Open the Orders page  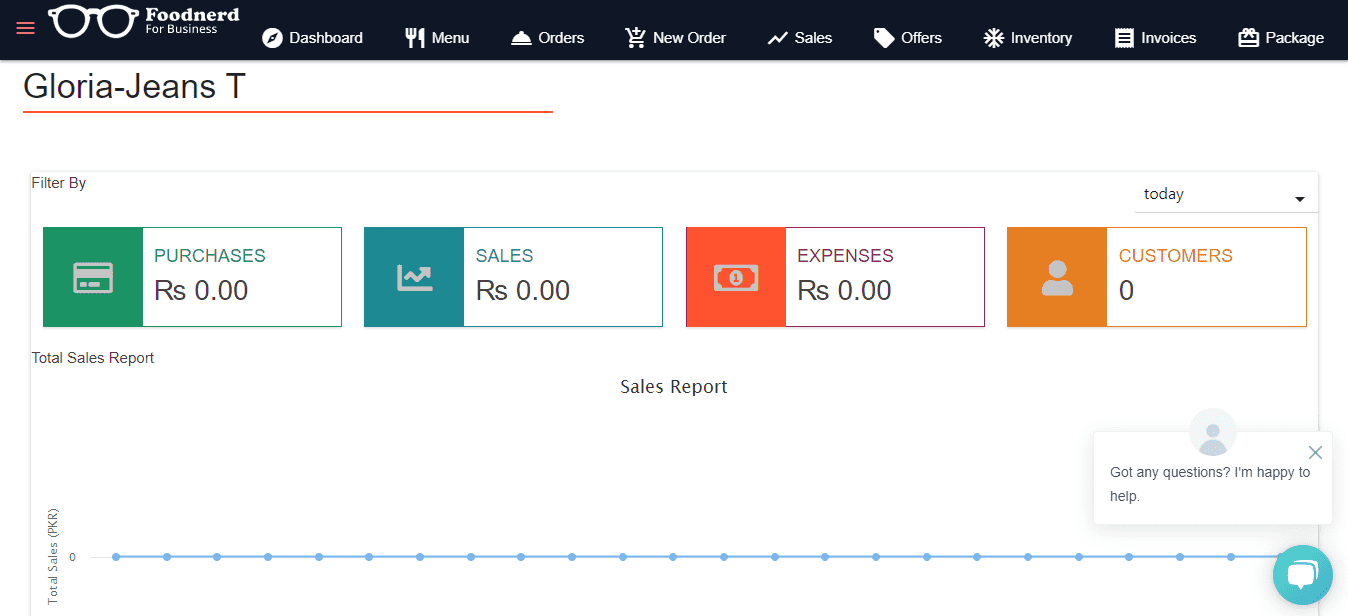548,38
